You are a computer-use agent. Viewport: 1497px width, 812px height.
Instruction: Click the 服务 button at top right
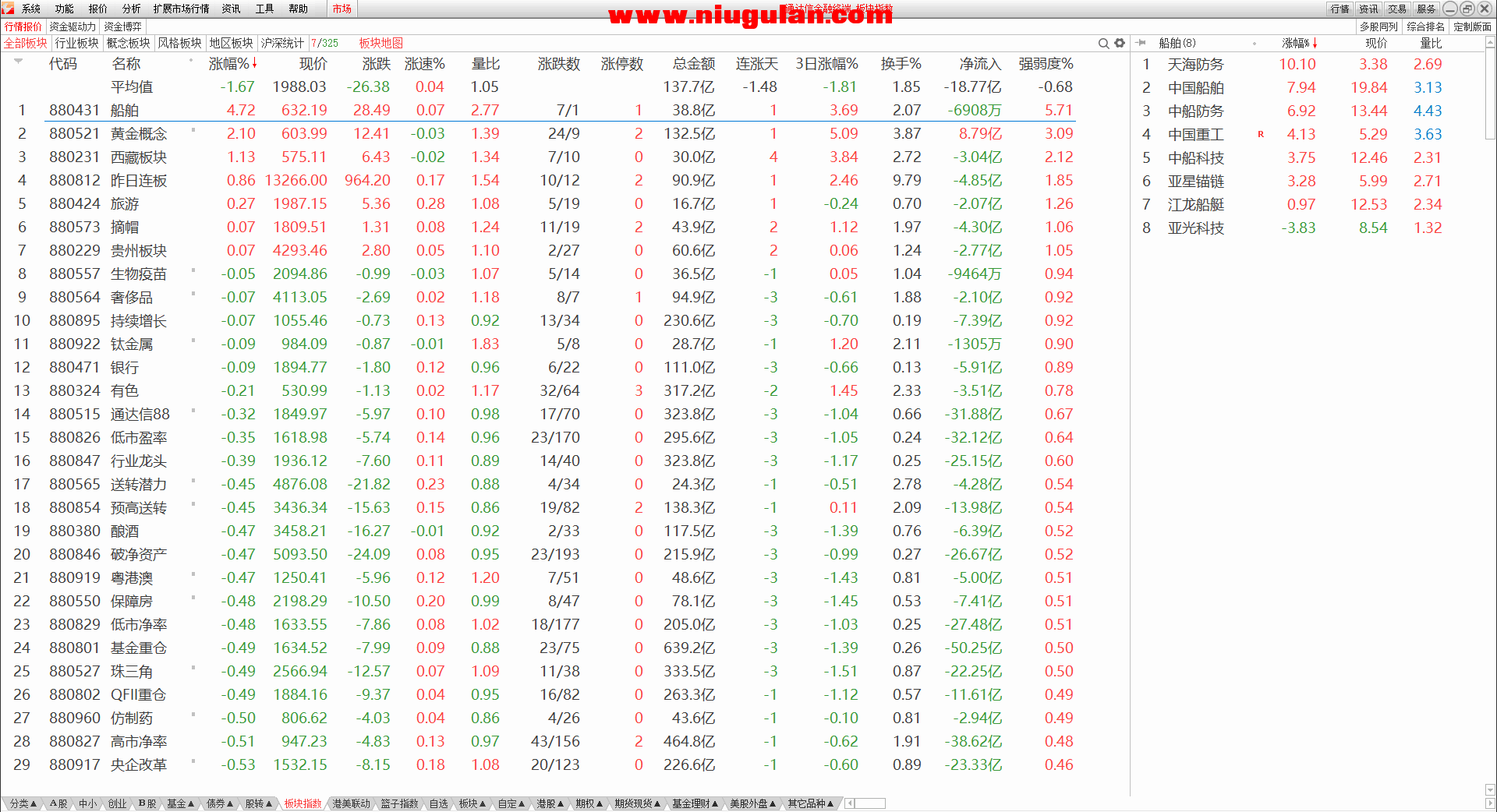pos(1427,9)
